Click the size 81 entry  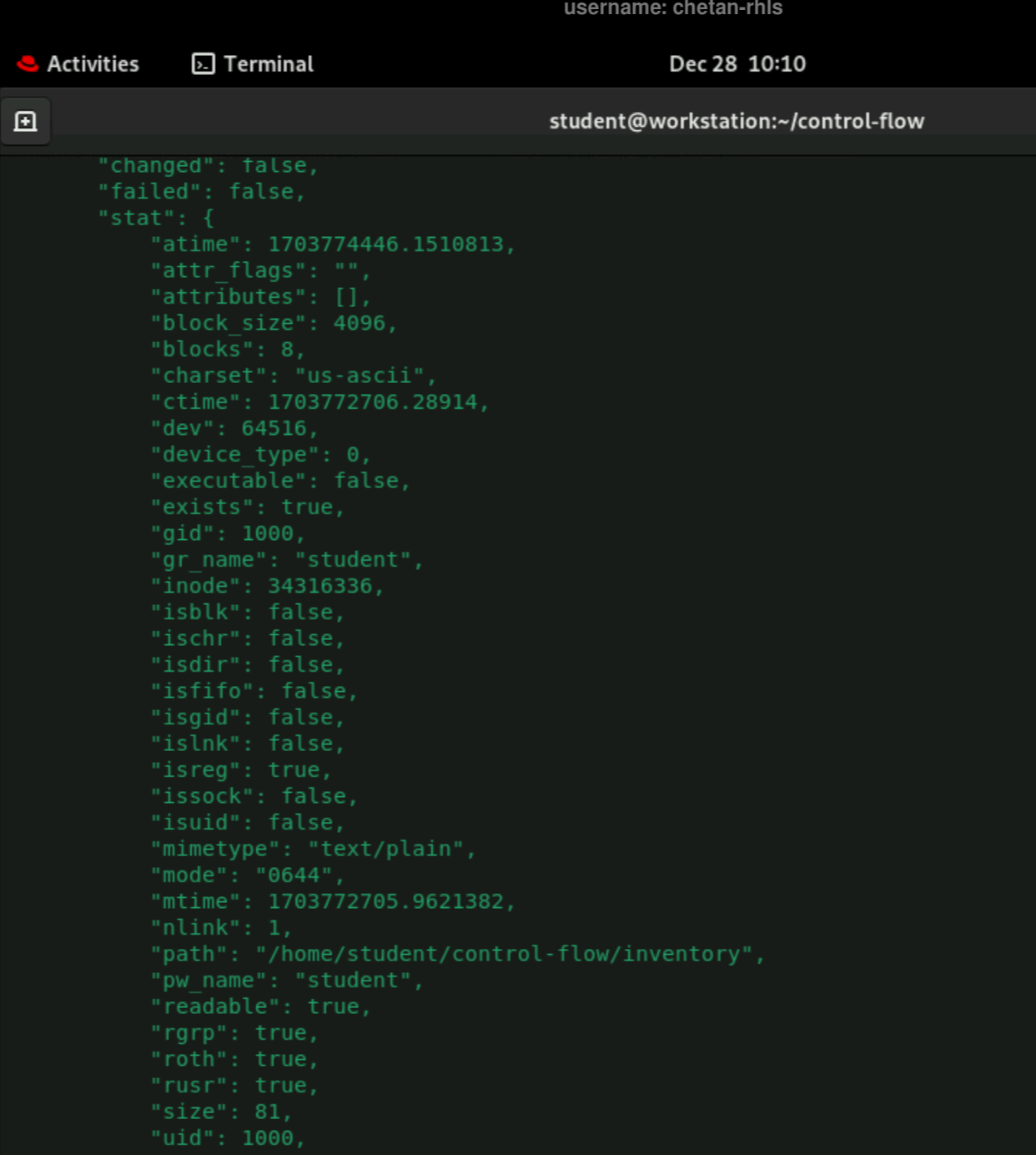(x=223, y=1111)
